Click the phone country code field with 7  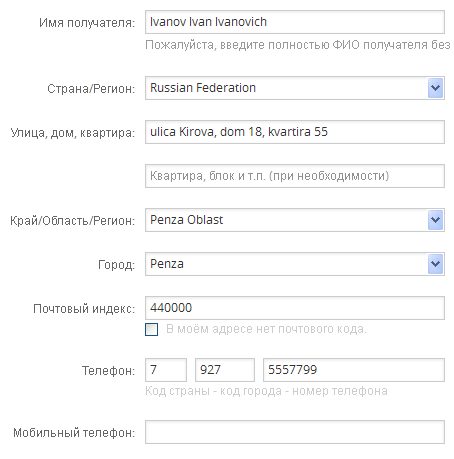166,370
